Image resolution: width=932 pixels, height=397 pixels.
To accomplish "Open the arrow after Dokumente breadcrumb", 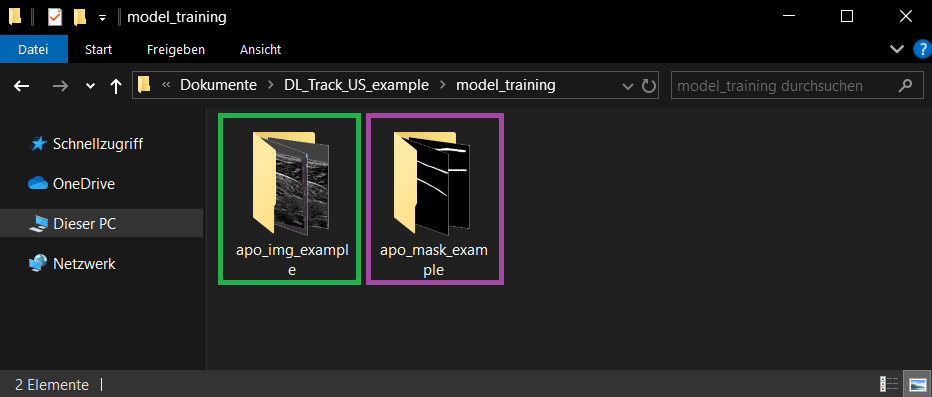I will pos(271,86).
